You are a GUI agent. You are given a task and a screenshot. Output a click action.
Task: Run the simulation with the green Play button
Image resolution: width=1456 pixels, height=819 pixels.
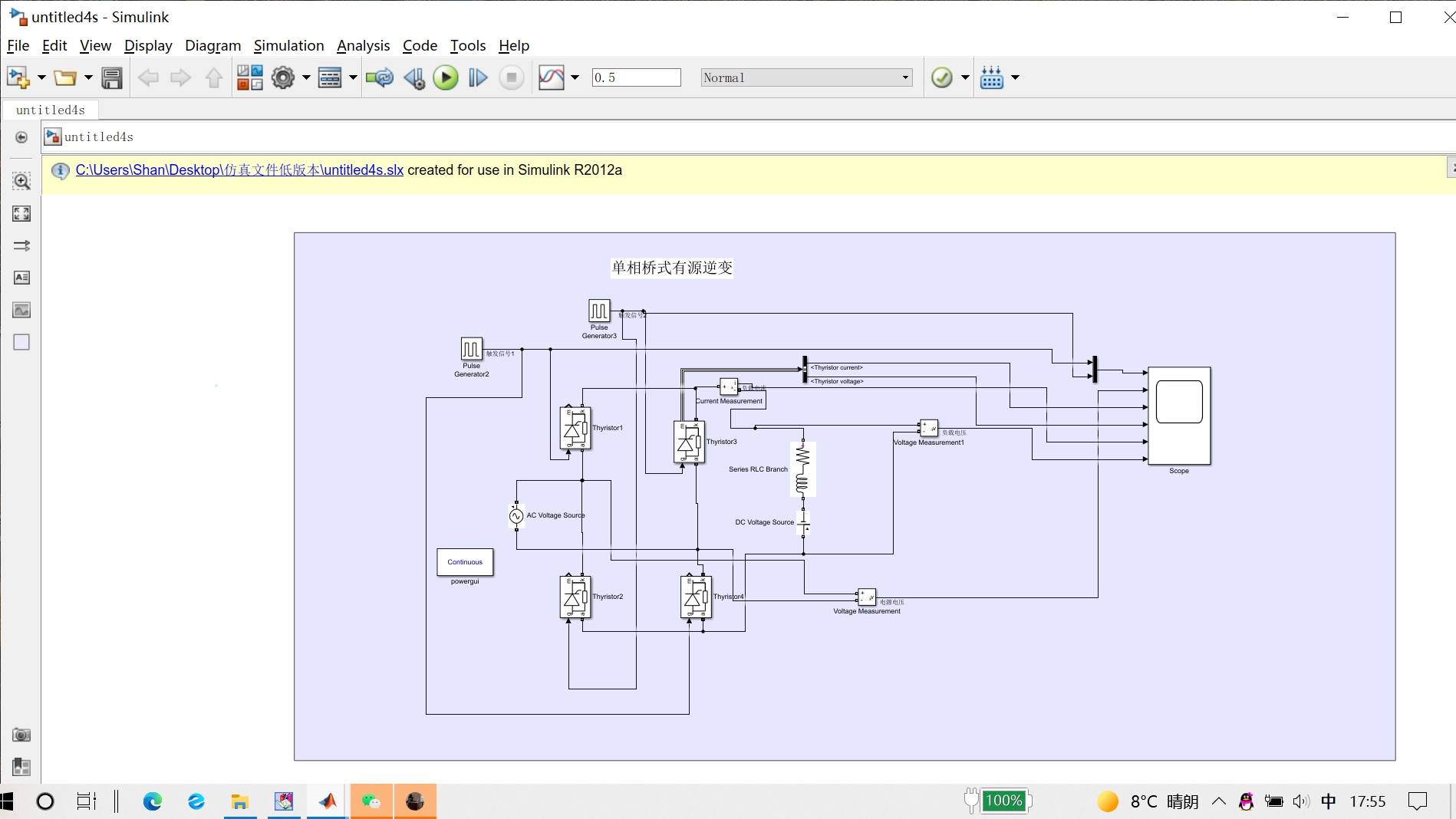tap(445, 77)
